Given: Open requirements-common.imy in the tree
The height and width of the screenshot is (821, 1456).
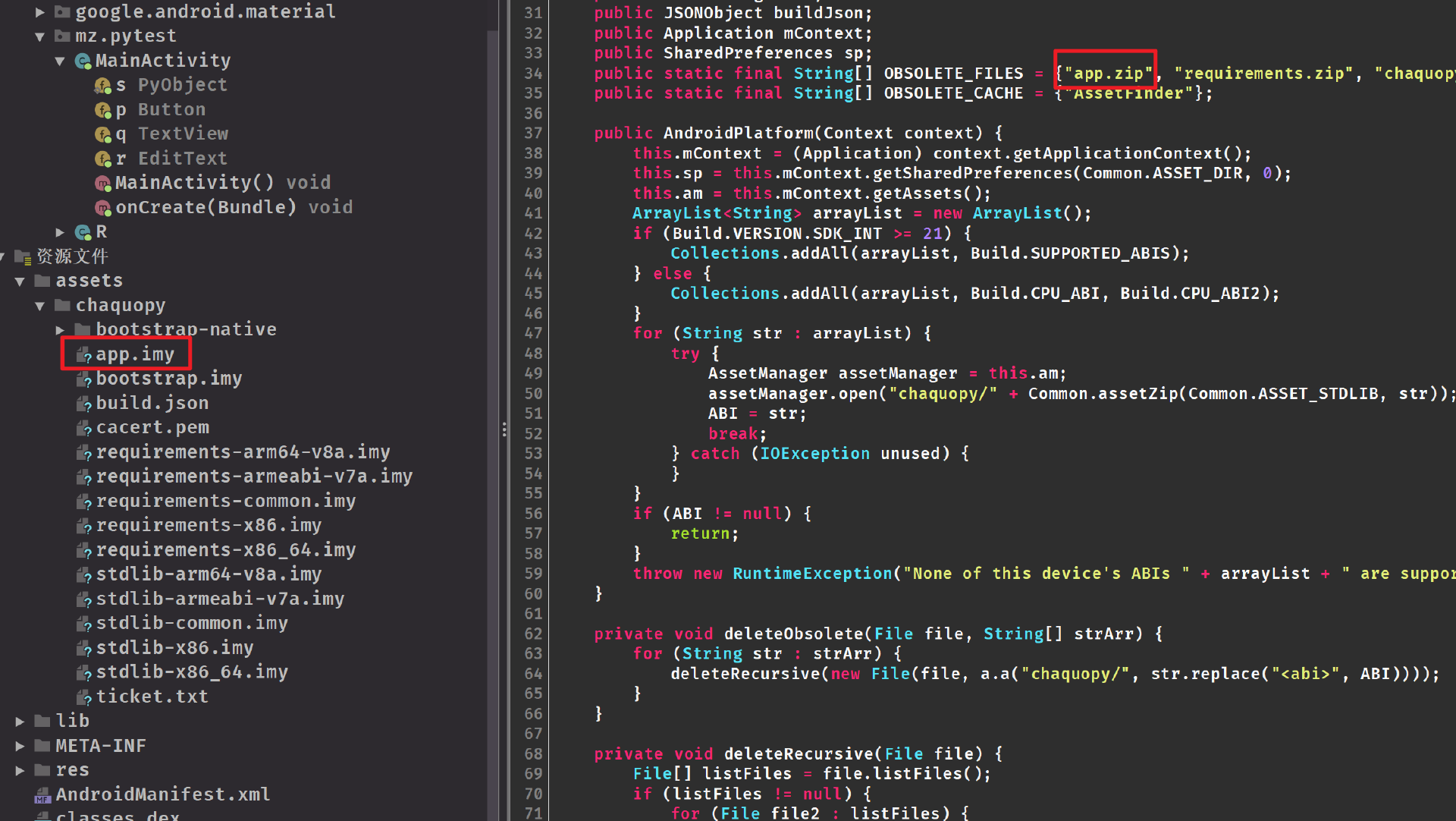Looking at the screenshot, I should [225, 502].
